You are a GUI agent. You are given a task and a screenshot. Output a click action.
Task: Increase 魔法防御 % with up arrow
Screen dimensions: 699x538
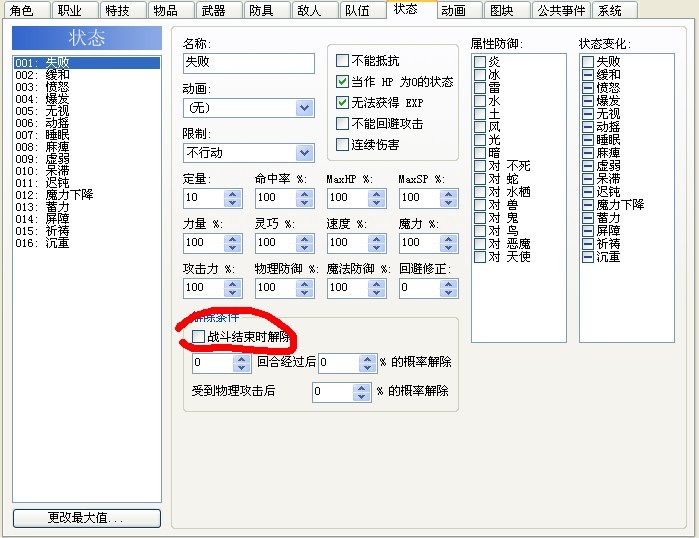click(377, 283)
